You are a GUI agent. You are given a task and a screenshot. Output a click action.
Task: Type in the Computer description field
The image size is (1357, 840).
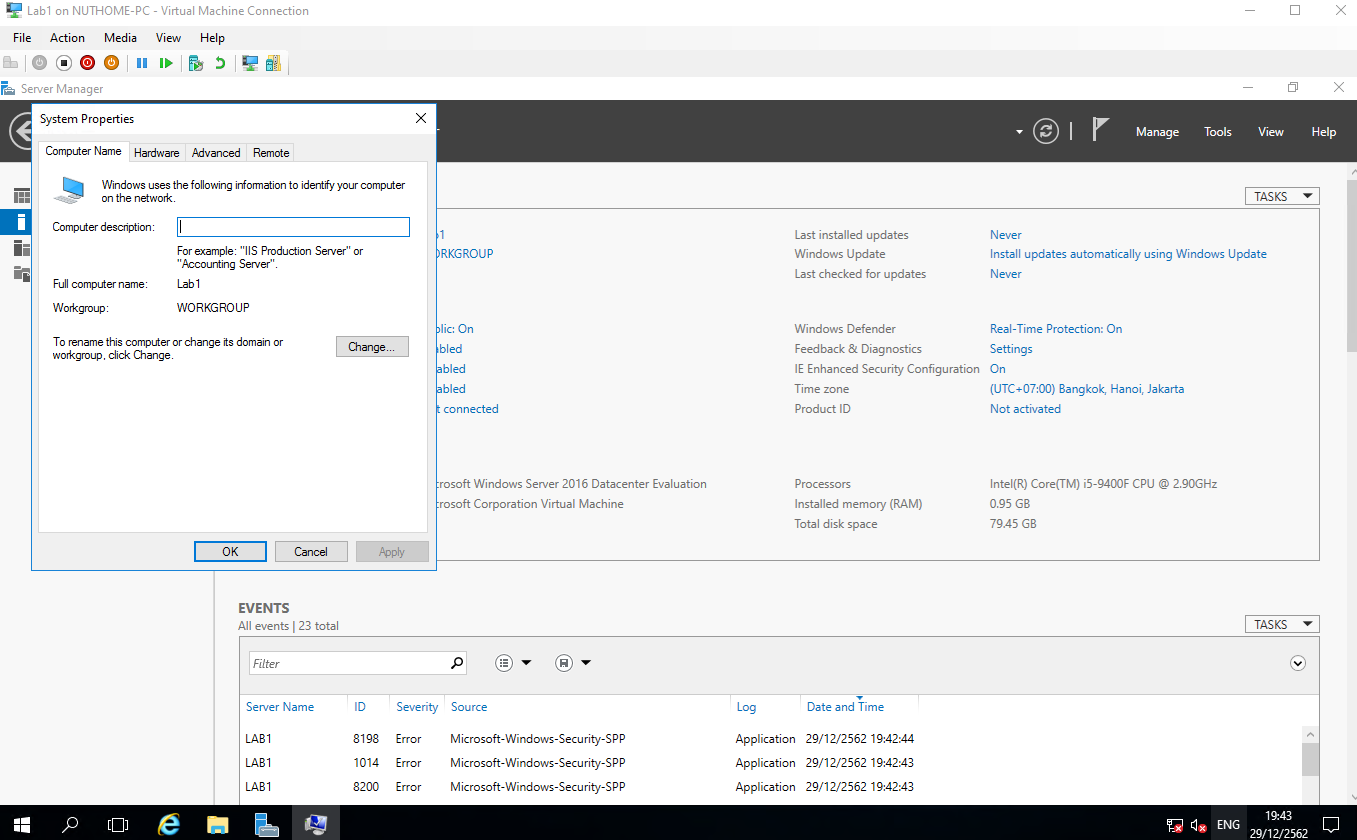pyautogui.click(x=292, y=227)
